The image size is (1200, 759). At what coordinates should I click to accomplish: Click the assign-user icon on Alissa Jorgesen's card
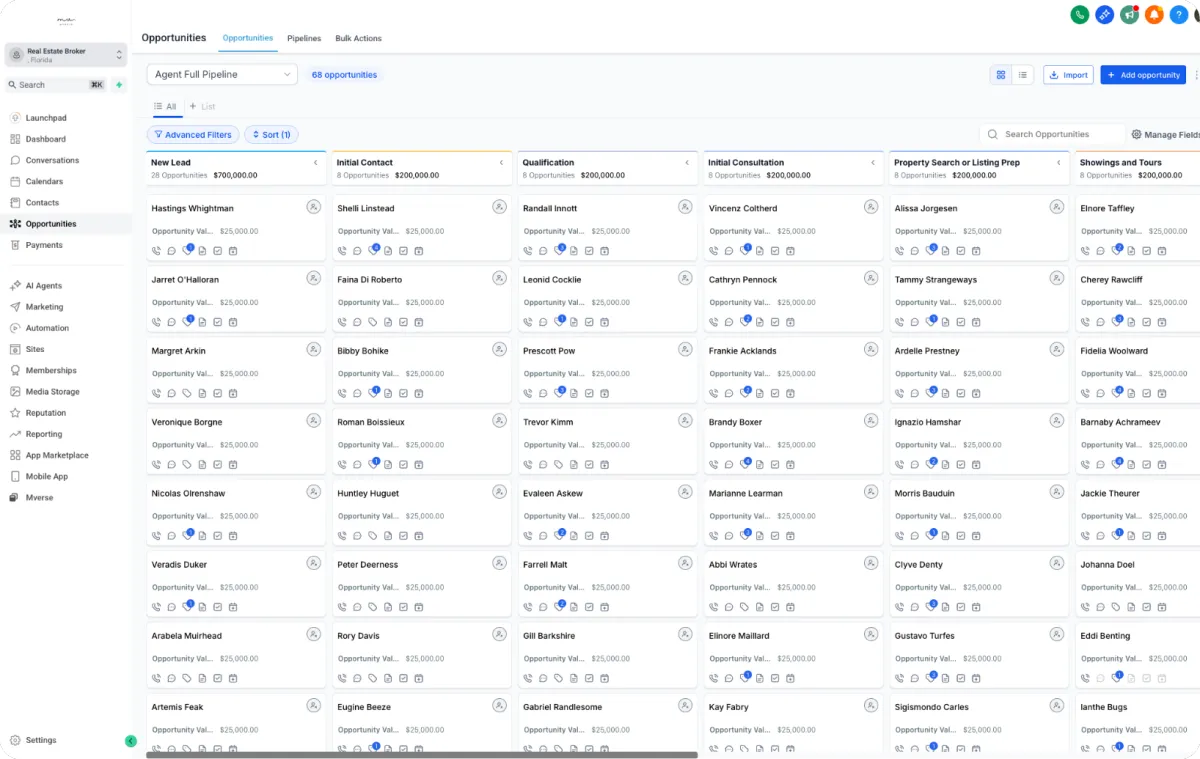pos(1057,207)
